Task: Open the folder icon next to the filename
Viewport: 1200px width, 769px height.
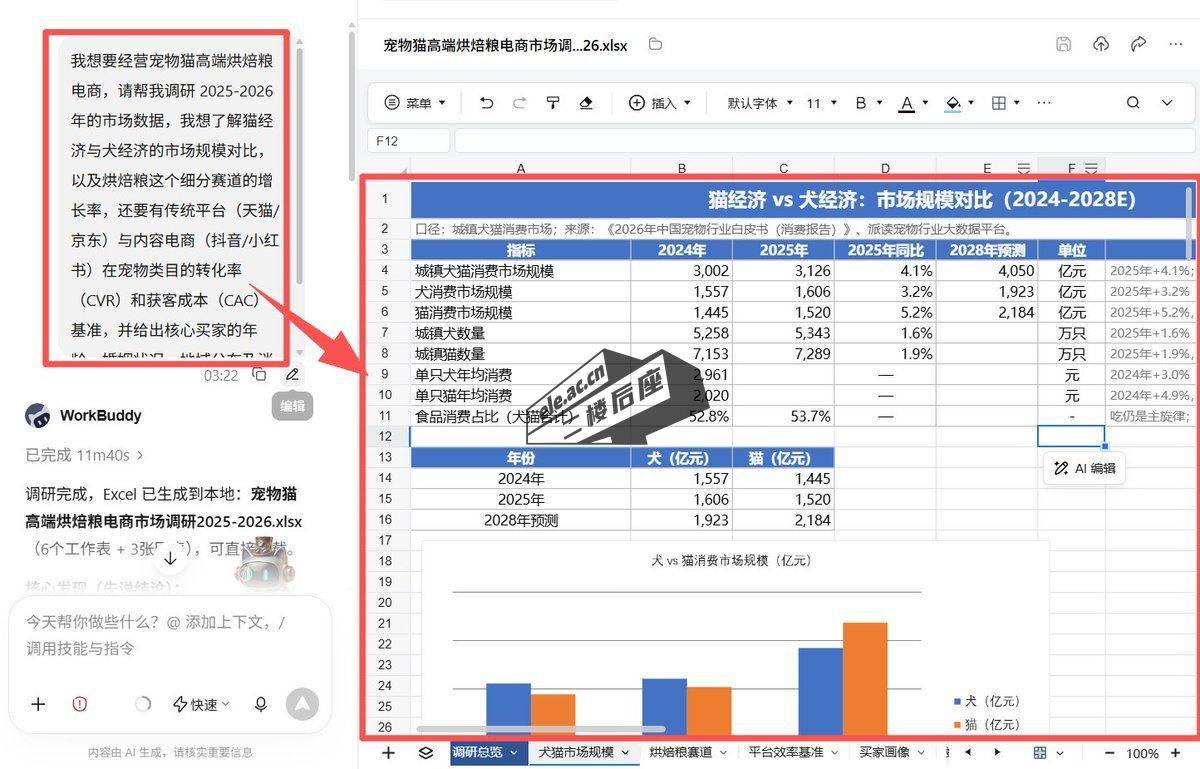Action: 655,44
